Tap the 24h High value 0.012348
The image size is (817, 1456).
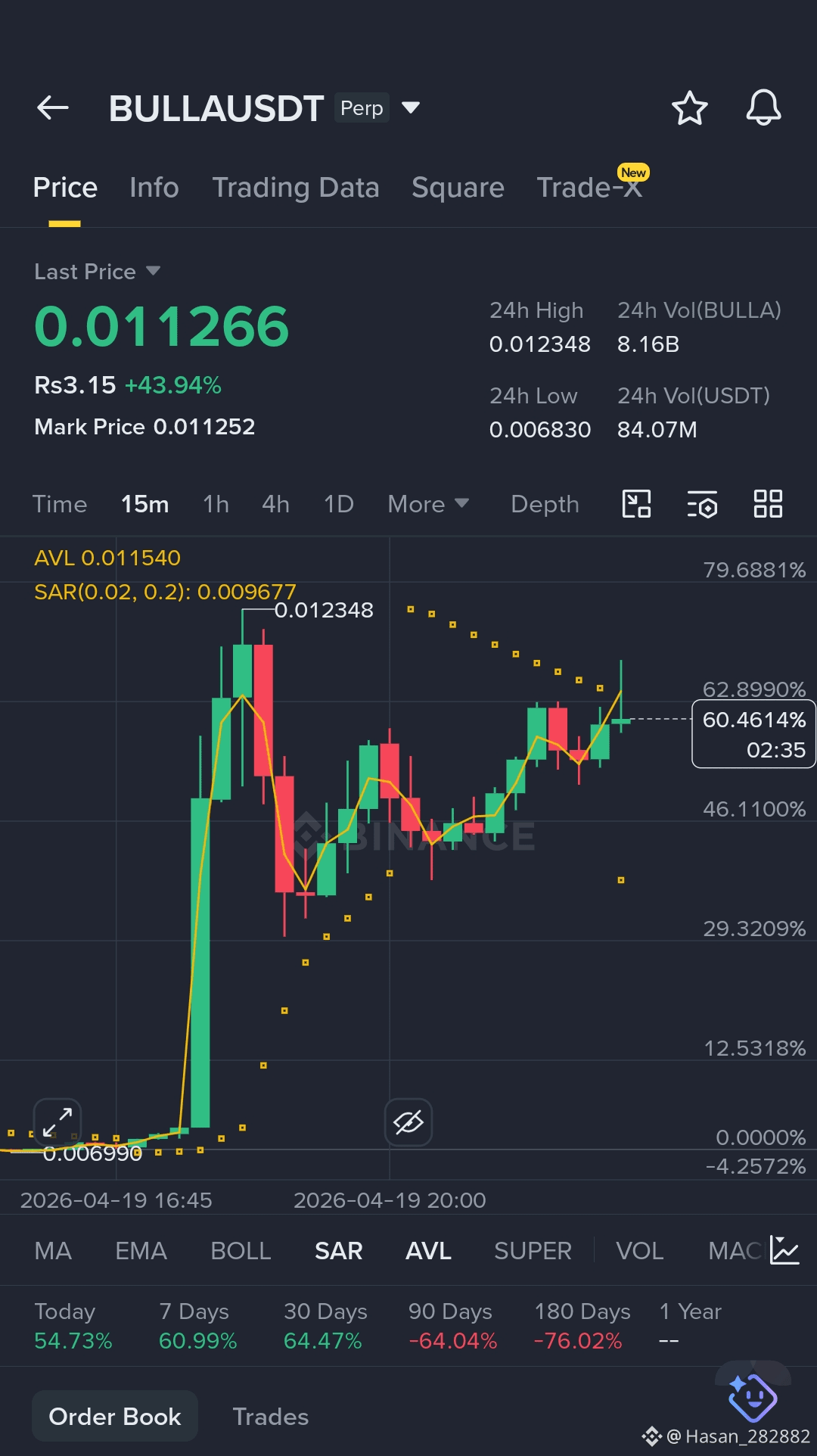(x=540, y=344)
